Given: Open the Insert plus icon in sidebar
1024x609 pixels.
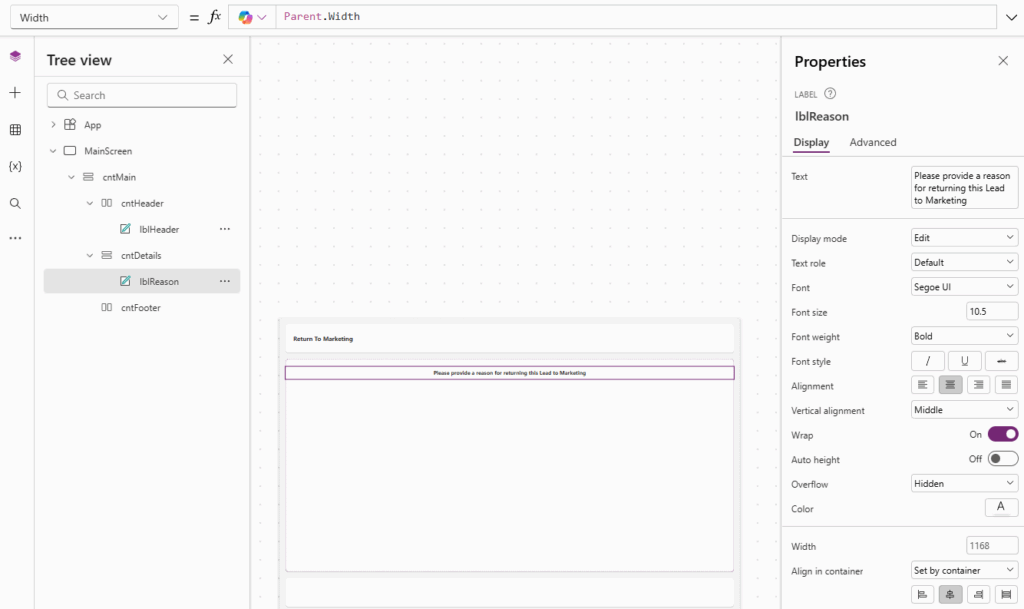Looking at the screenshot, I should tap(15, 93).
